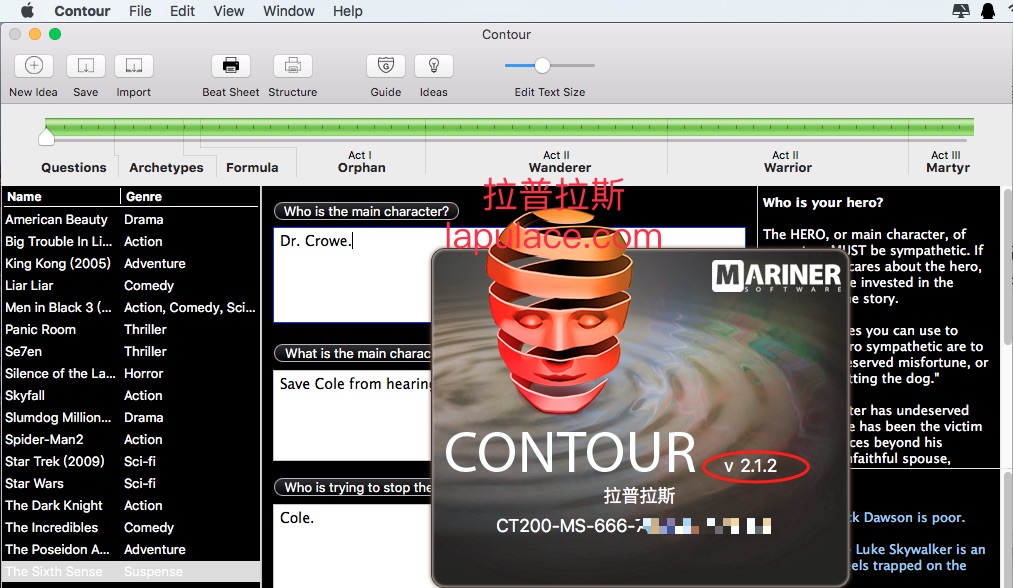Click the Ideas lightbulb icon

tap(433, 66)
